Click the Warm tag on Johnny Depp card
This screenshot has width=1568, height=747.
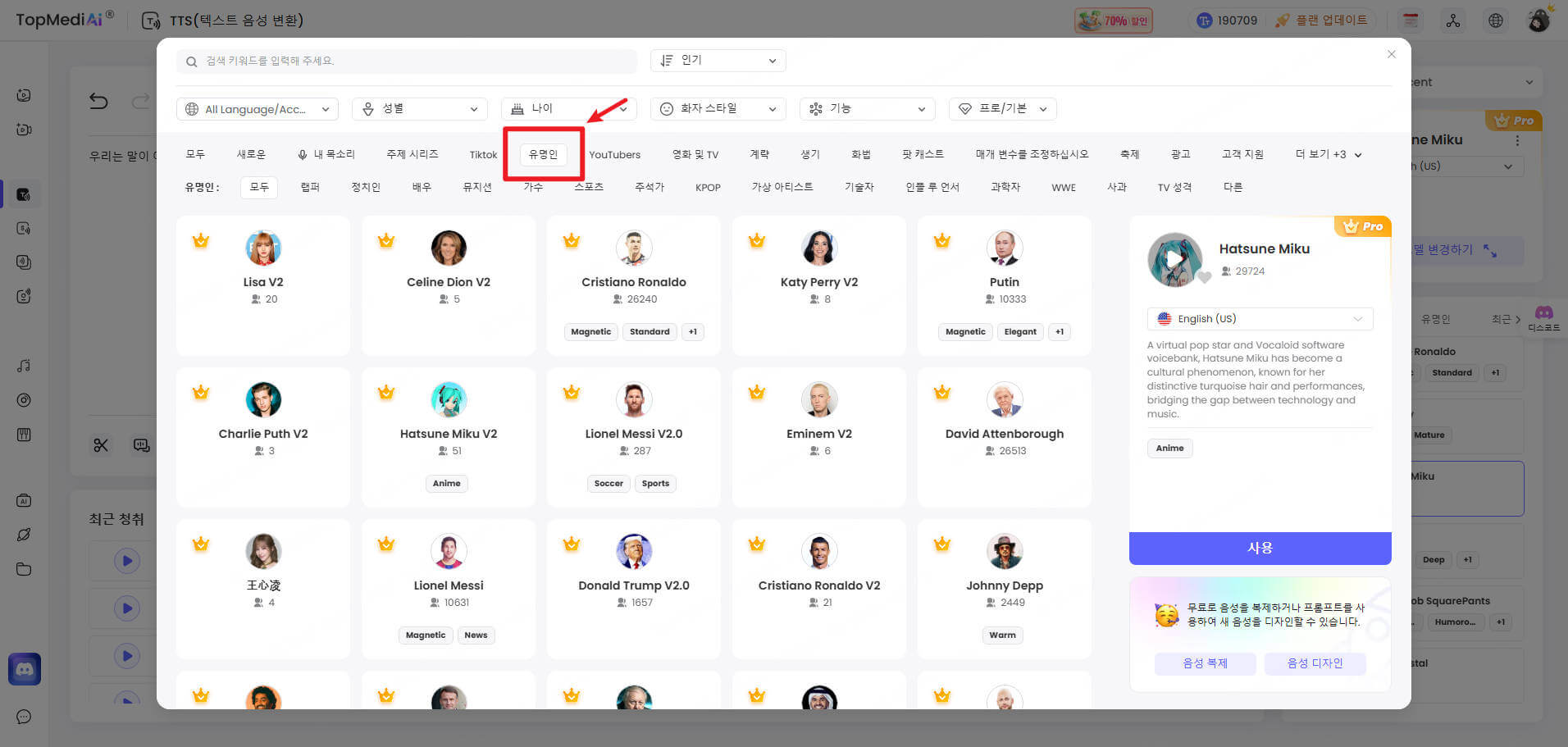1002,635
